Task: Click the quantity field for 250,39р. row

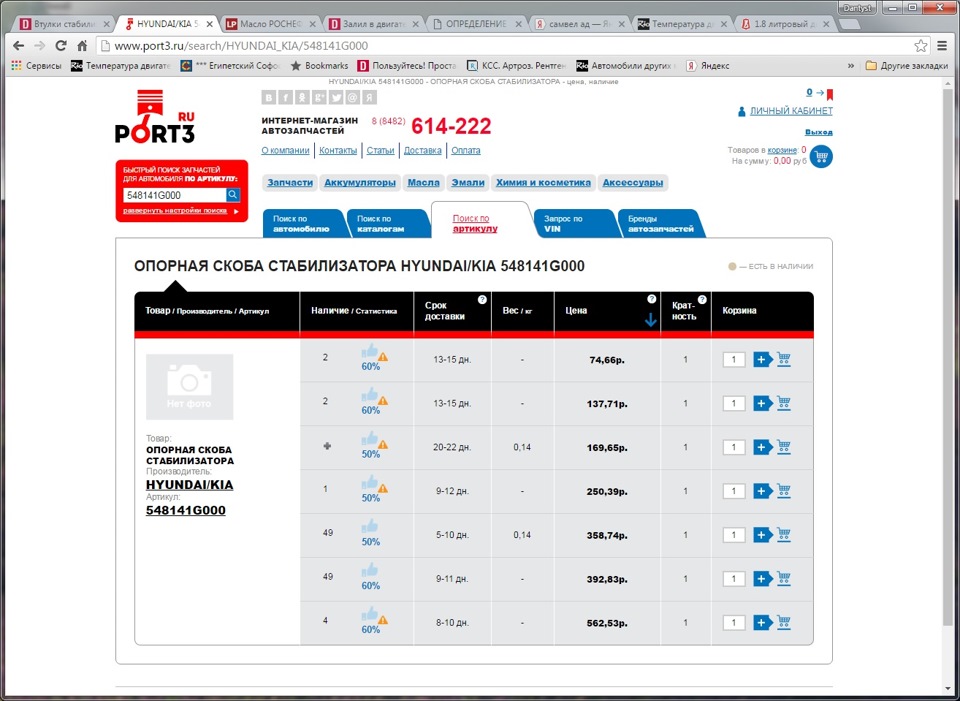Action: 734,491
